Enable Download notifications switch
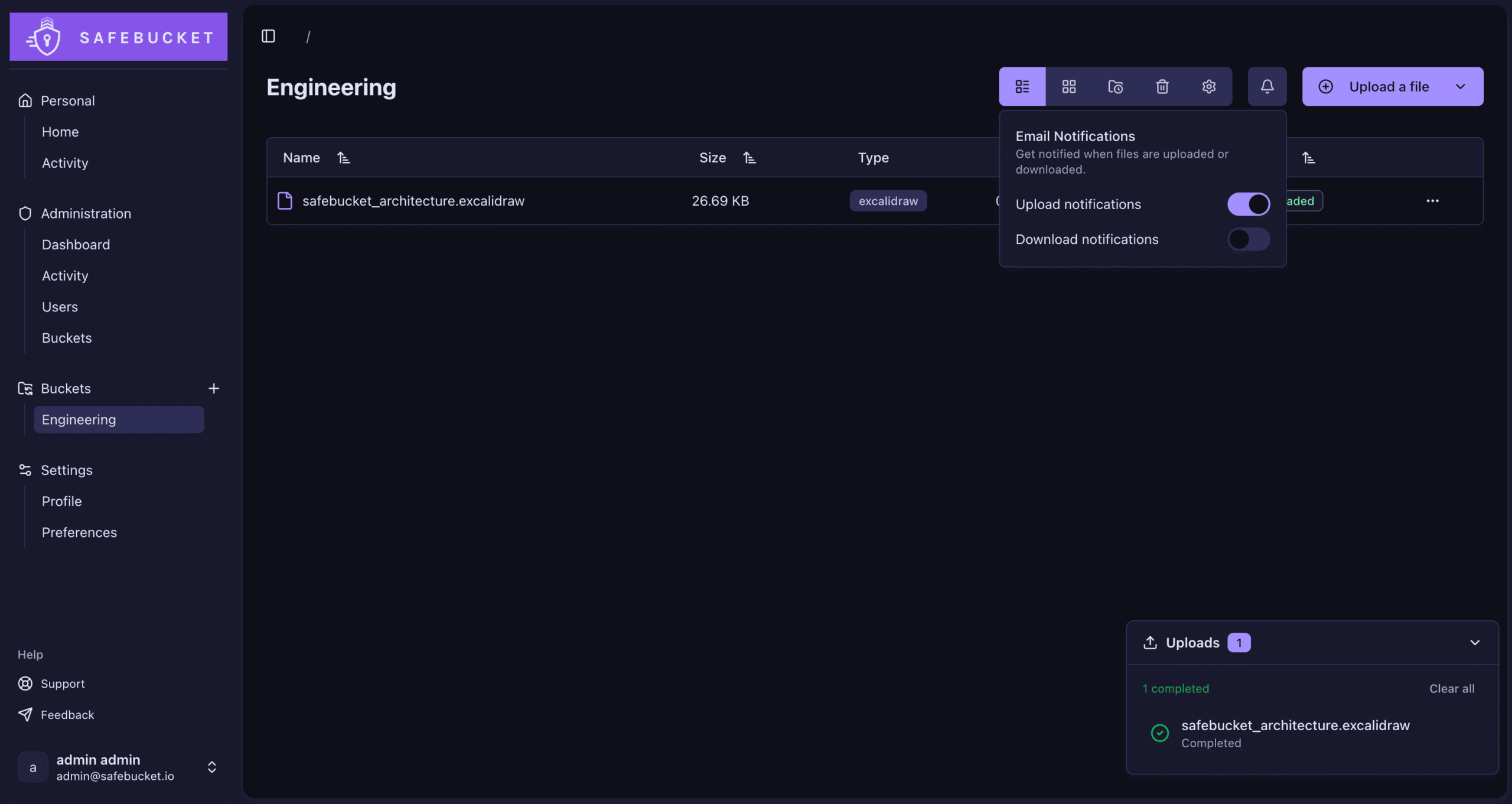Screen dimensions: 1512x804 (x=1248, y=239)
